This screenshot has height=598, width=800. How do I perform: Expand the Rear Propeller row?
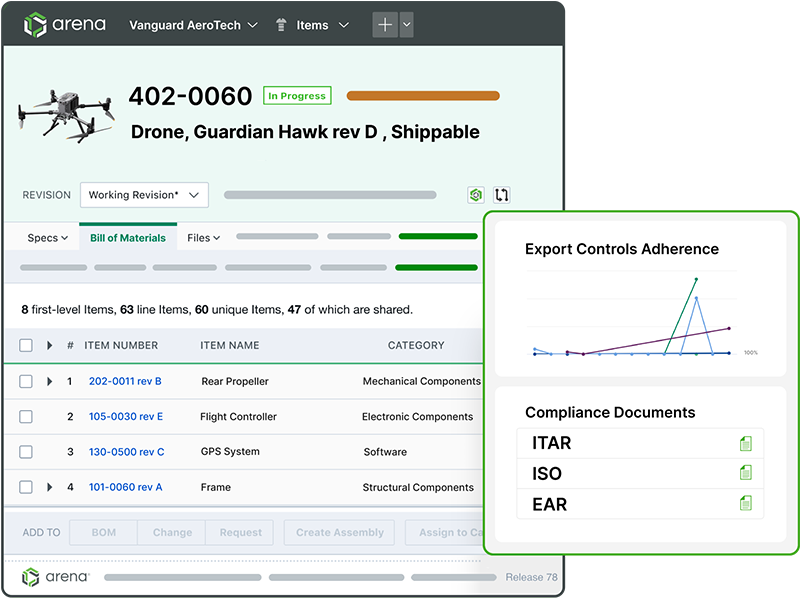[x=49, y=381]
